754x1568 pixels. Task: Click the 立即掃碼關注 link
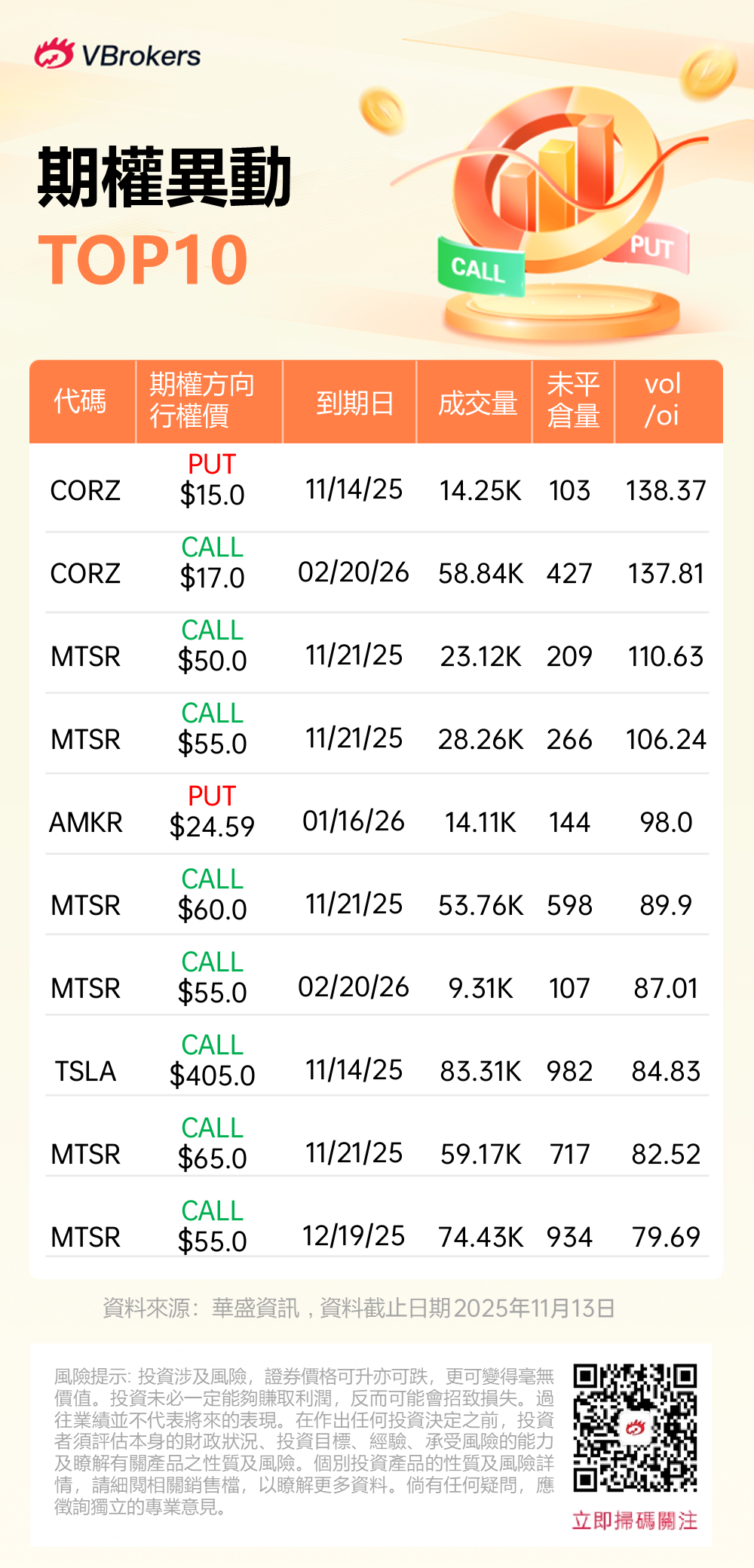(x=635, y=1520)
